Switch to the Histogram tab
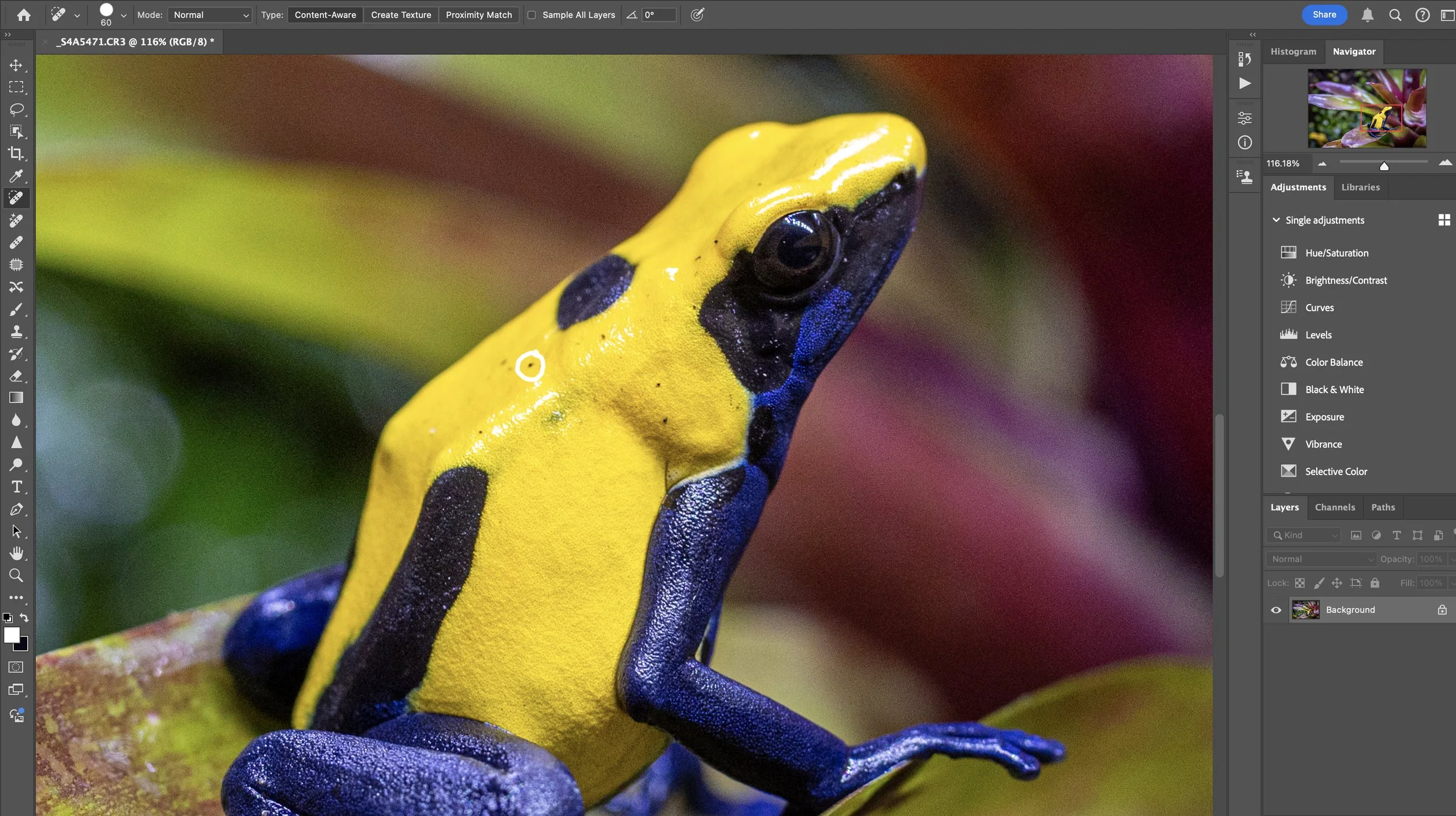The image size is (1456, 816). [1292, 51]
